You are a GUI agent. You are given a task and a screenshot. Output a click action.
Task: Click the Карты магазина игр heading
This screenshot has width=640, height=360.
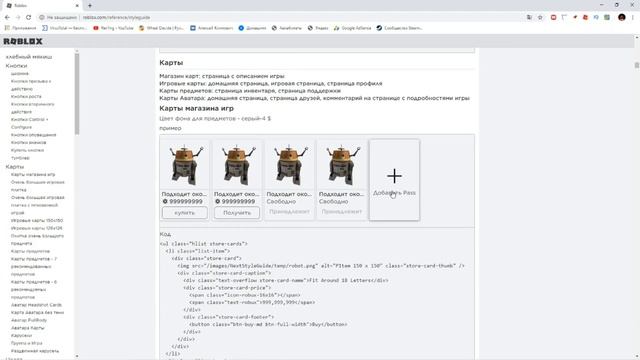(196, 109)
